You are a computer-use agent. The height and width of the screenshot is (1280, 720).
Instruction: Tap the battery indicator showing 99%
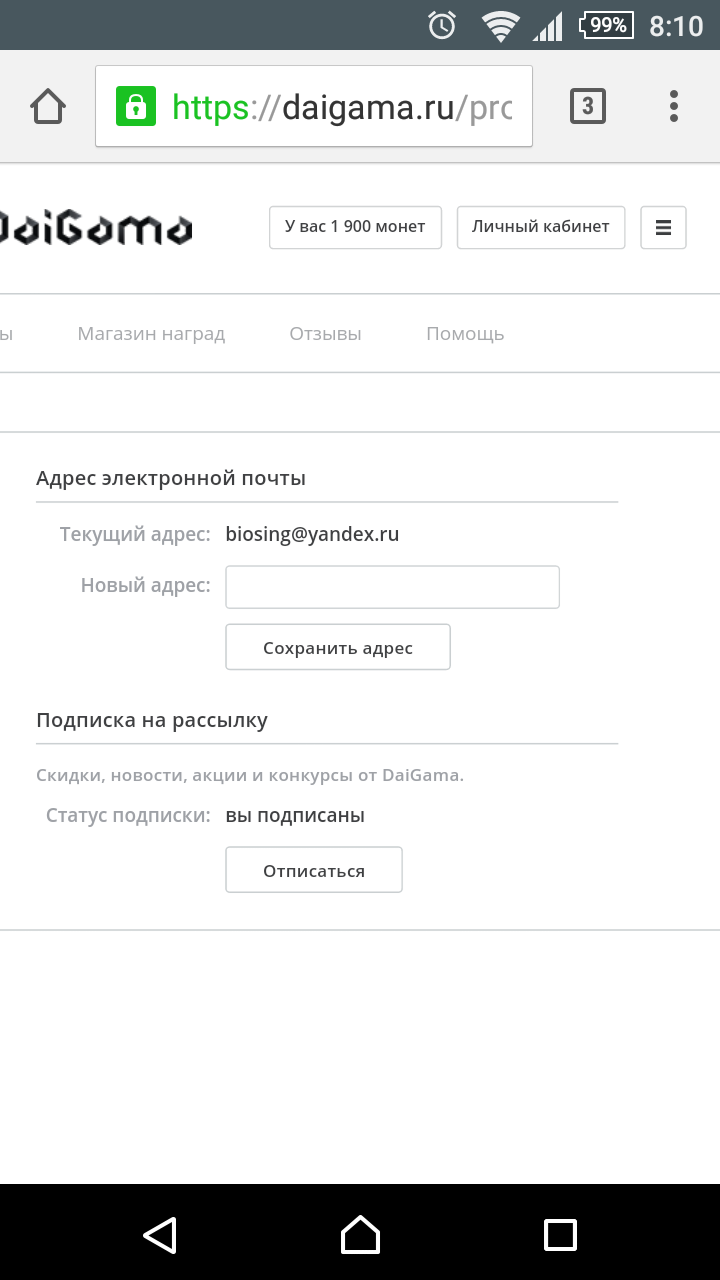[606, 25]
